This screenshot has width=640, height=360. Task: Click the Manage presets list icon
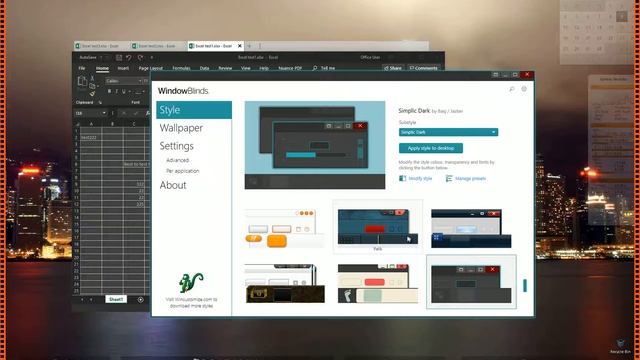pos(449,178)
